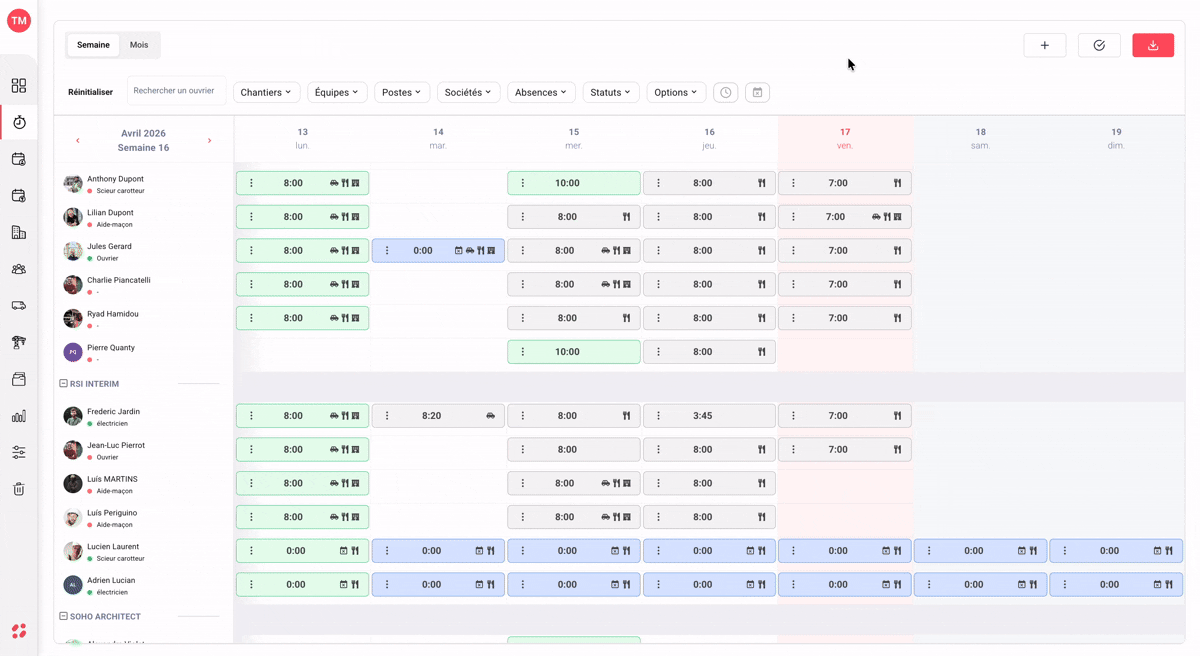Click the clock icon beside Options filter

pos(726,92)
